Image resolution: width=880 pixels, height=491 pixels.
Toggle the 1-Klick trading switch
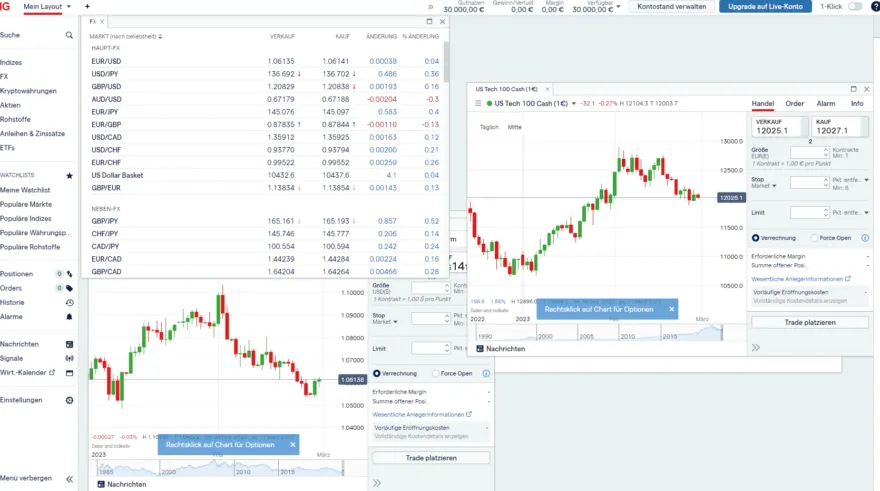(855, 6)
